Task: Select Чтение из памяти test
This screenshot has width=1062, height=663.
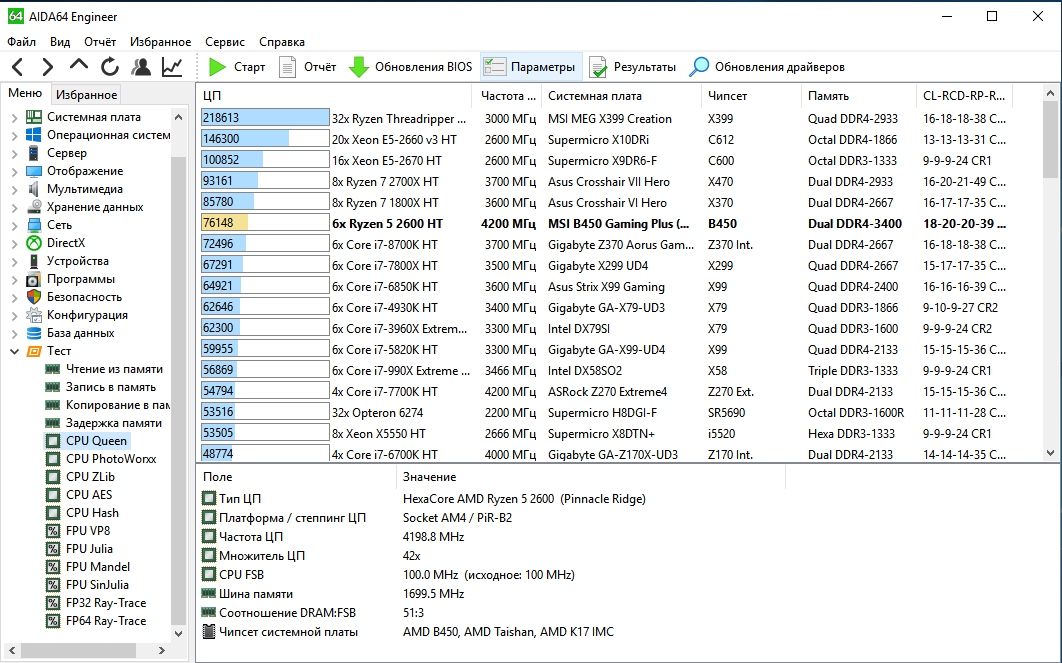Action: point(114,369)
